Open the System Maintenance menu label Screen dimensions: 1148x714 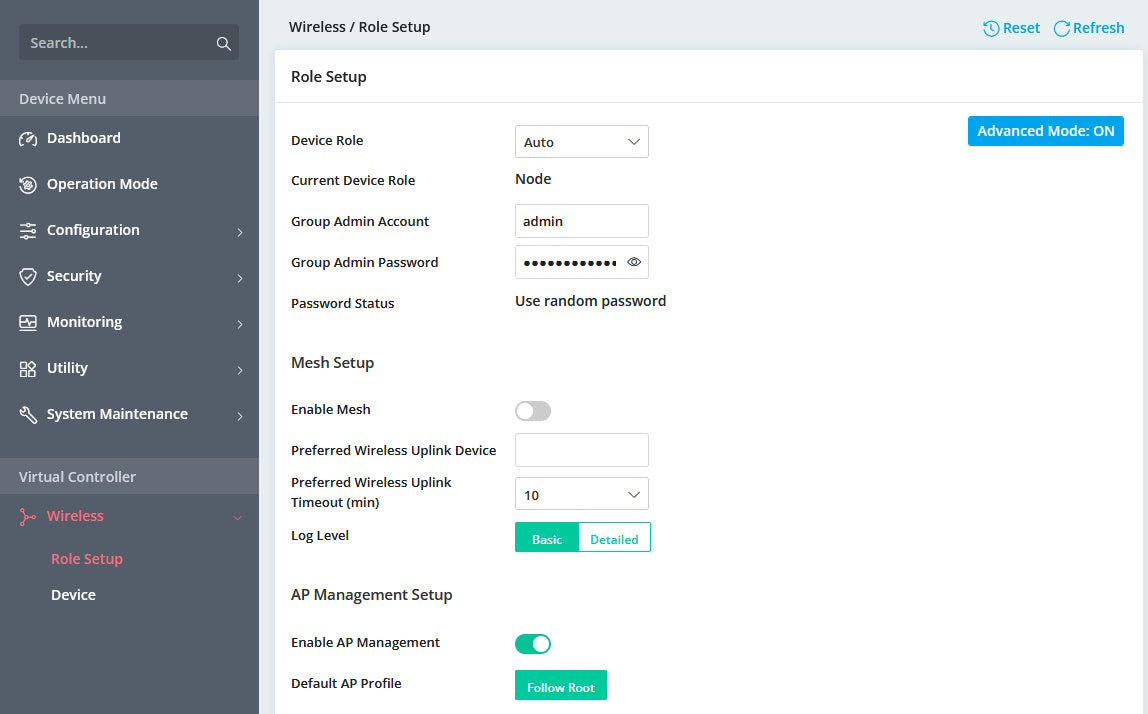(x=117, y=414)
